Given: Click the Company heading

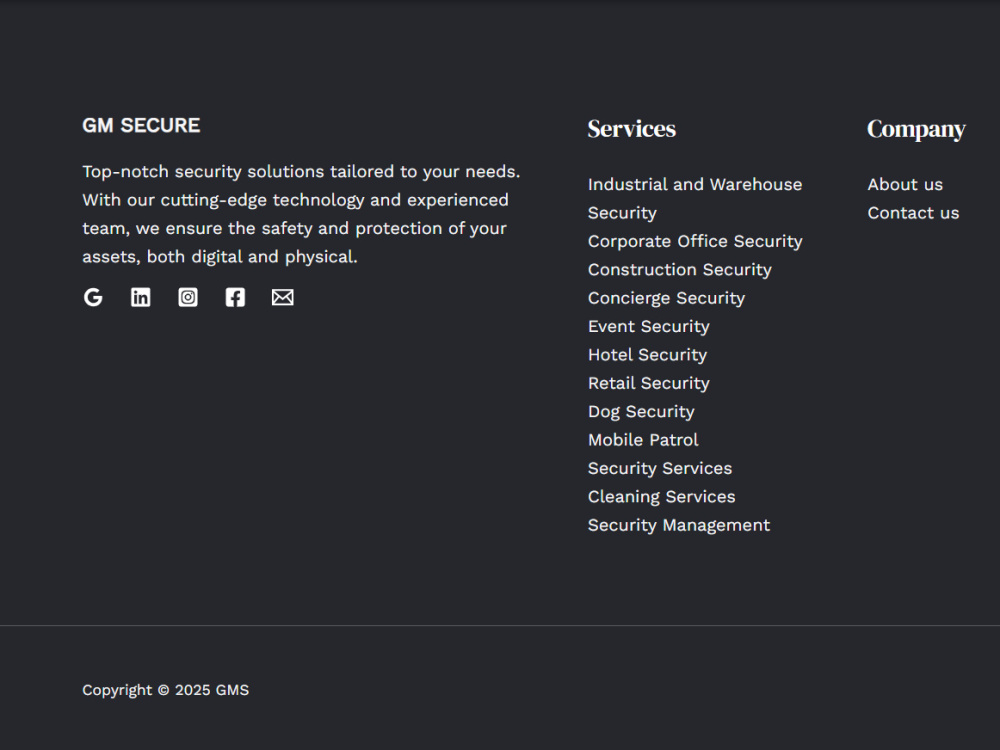Looking at the screenshot, I should (916, 129).
